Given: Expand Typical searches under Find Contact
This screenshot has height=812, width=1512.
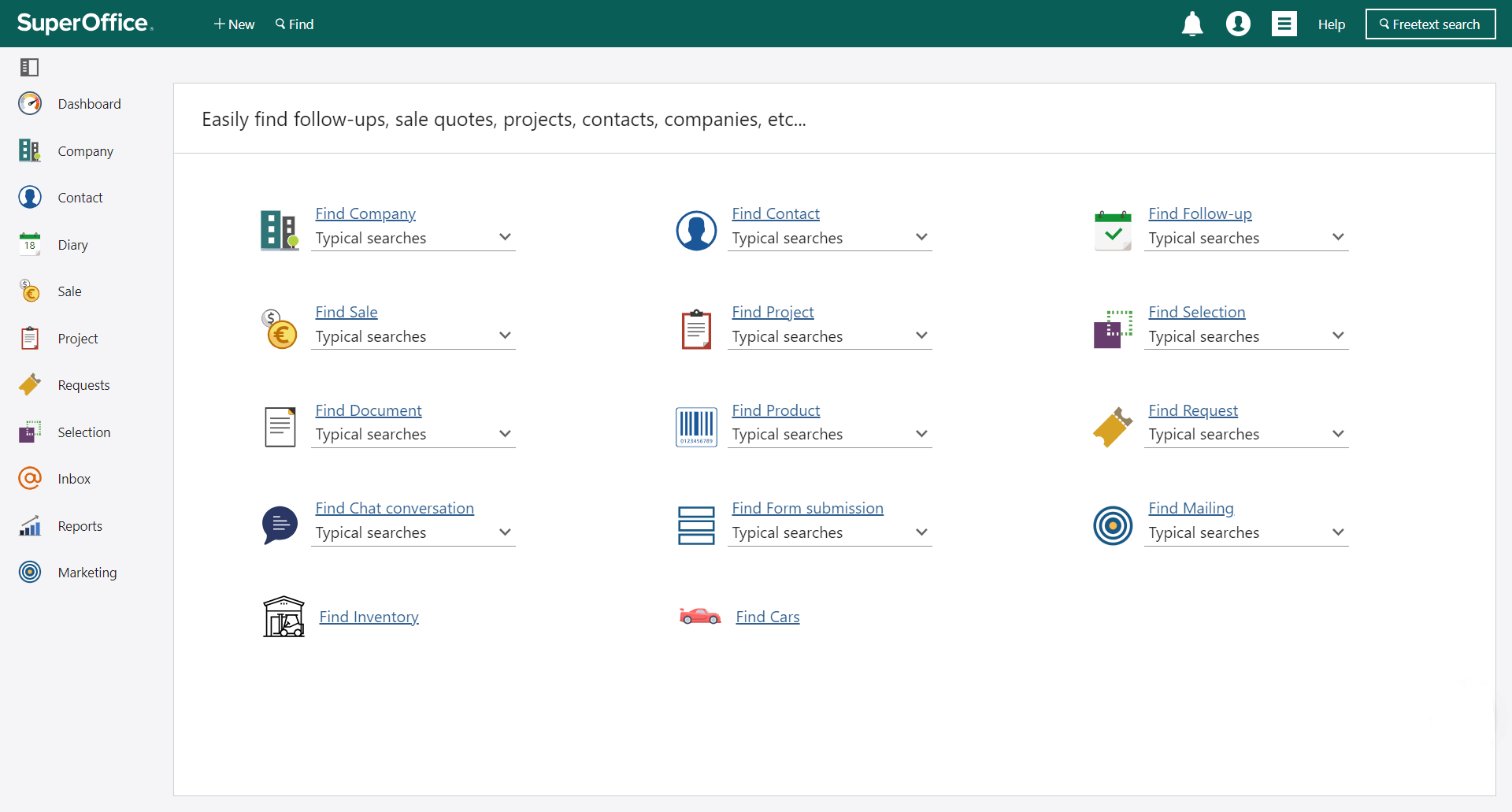Looking at the screenshot, I should click(830, 238).
